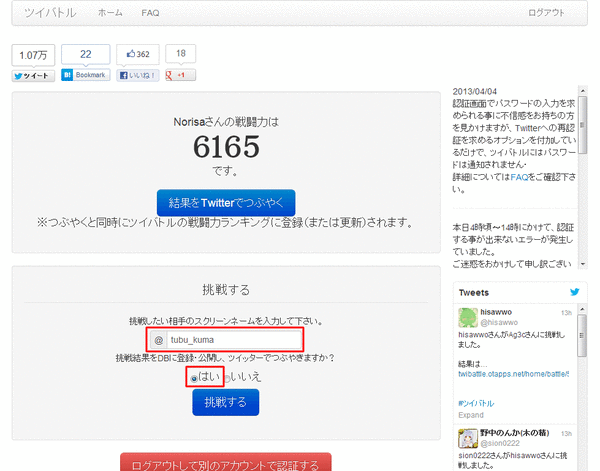
Task: Select the はい radio button
Action: click(194, 378)
